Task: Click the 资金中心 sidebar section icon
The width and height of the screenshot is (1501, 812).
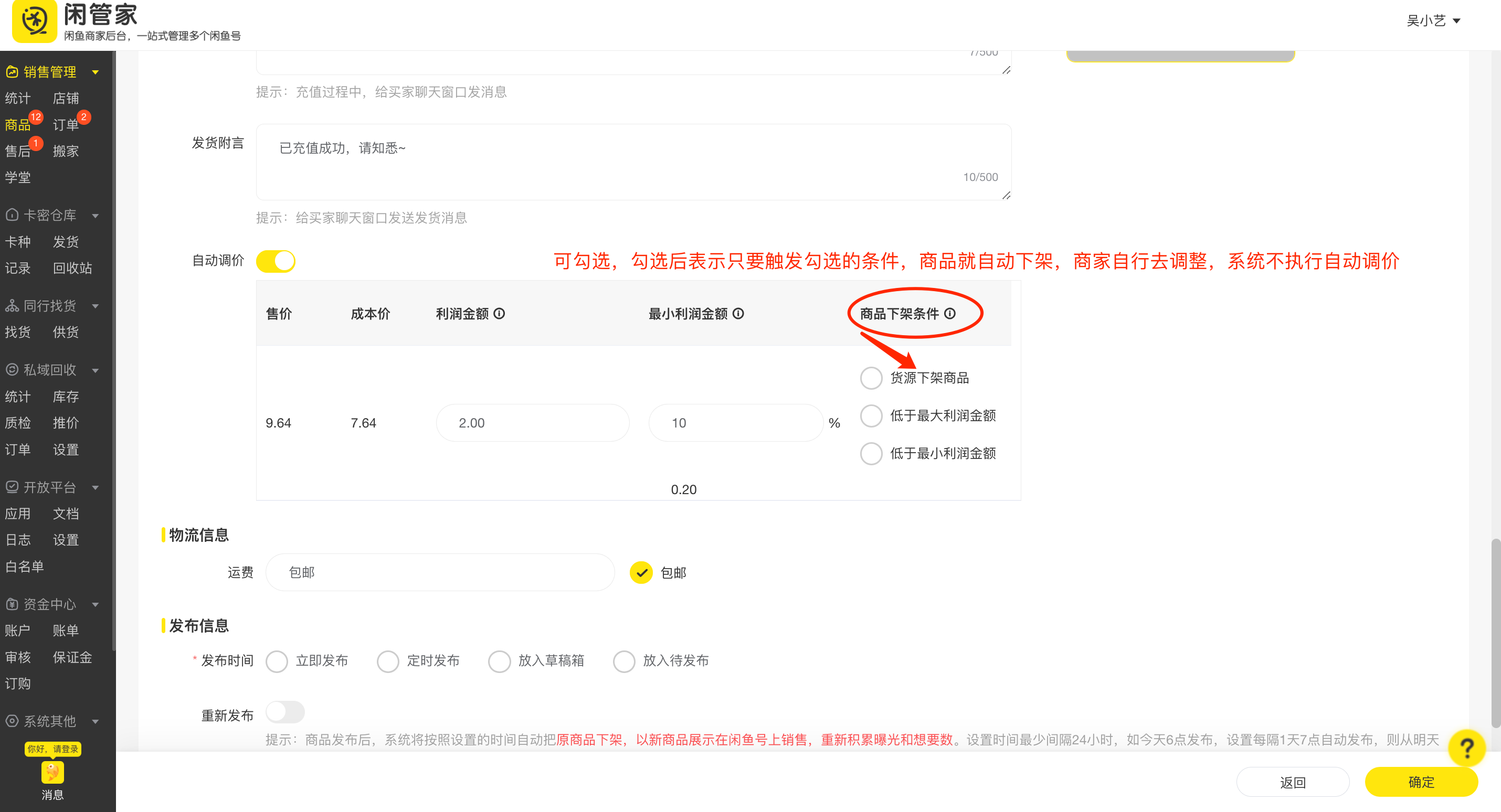Action: click(x=13, y=604)
